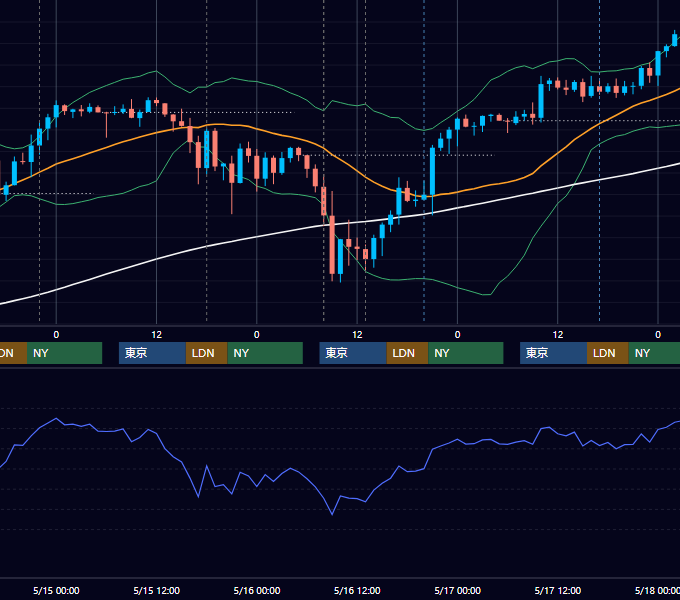This screenshot has height=600, width=680.
Task: Select the LDN block following 5/15 12:00 東京 session
Action: 206,353
